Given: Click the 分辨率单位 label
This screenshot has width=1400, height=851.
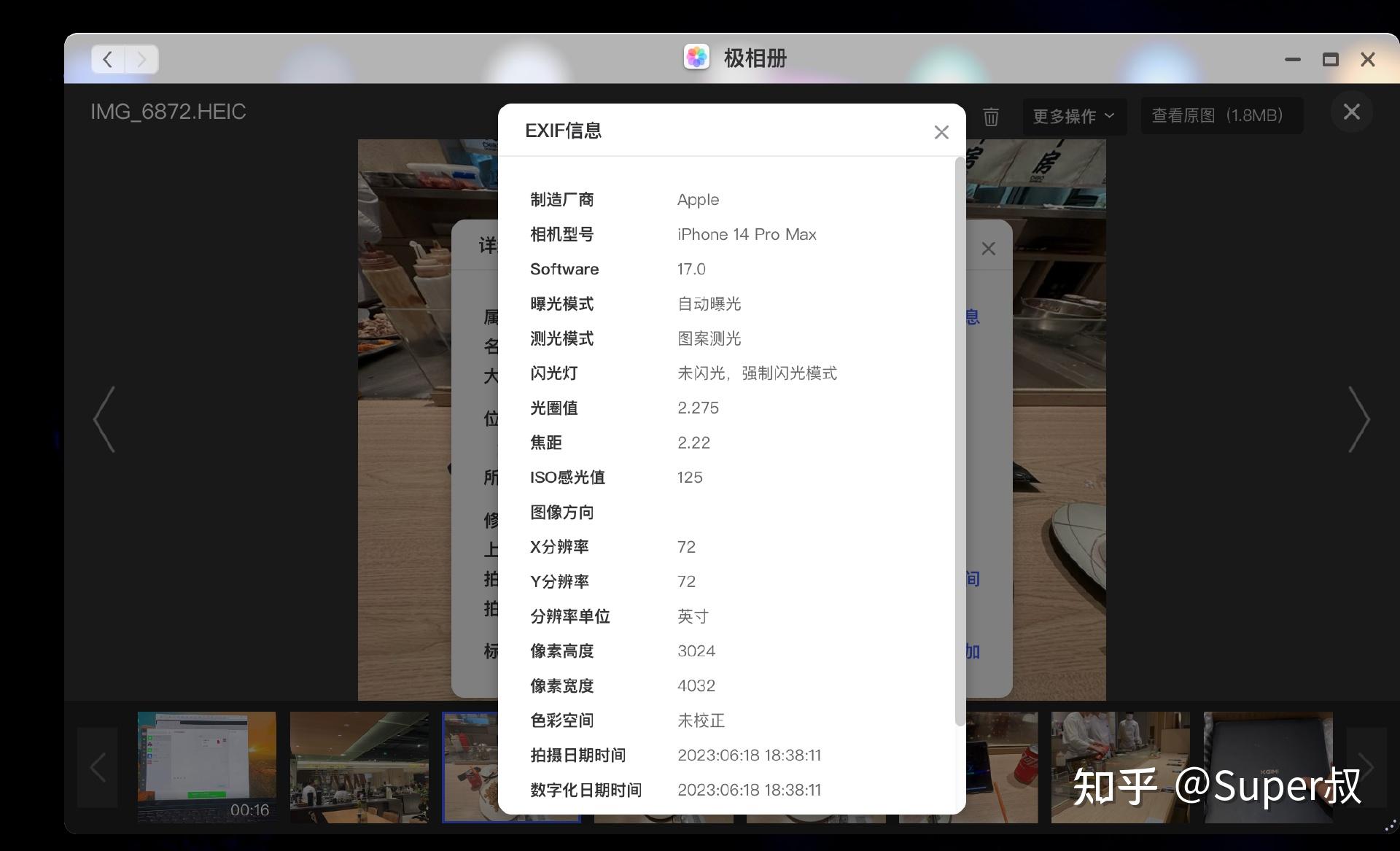Looking at the screenshot, I should pos(569,616).
